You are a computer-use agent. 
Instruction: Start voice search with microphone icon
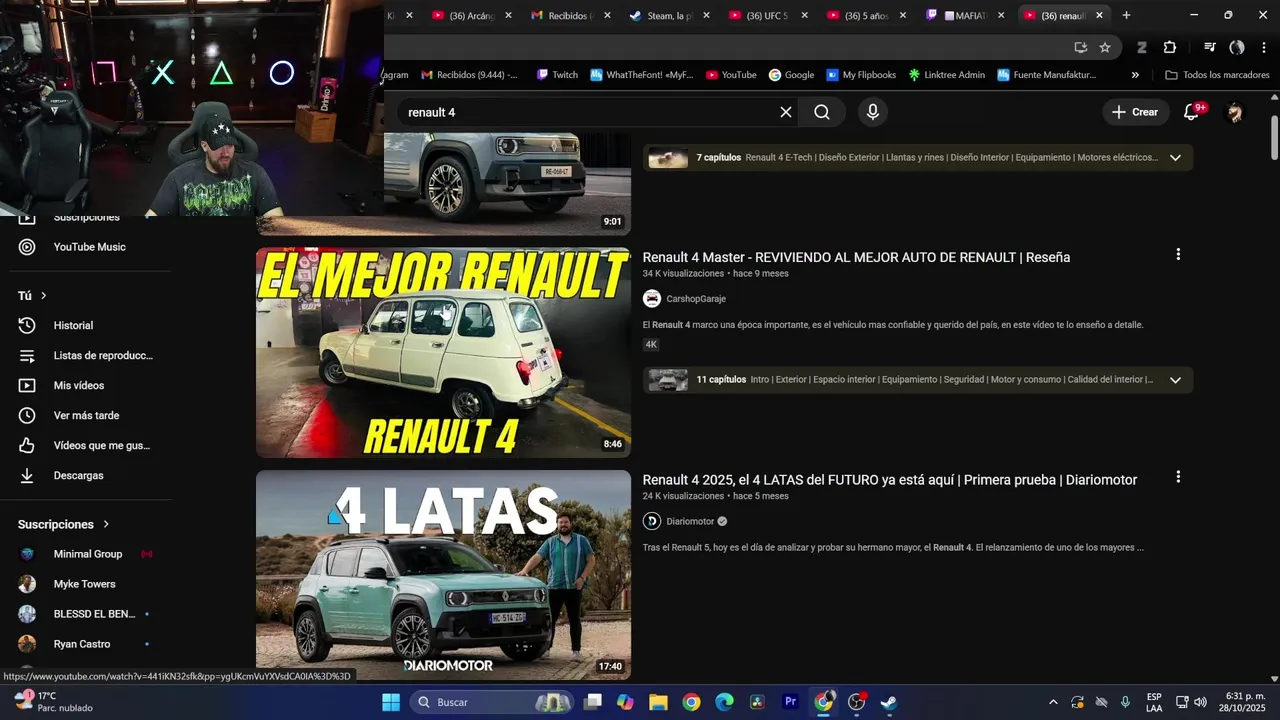point(873,112)
